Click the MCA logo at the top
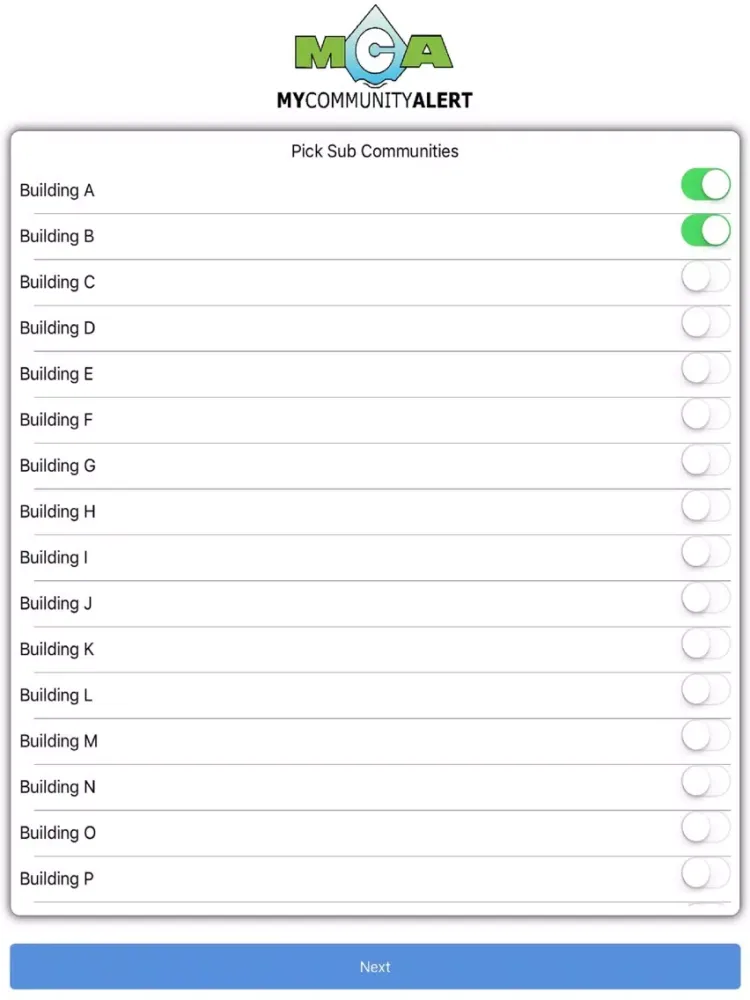This screenshot has height=1000, width=750. click(x=375, y=55)
